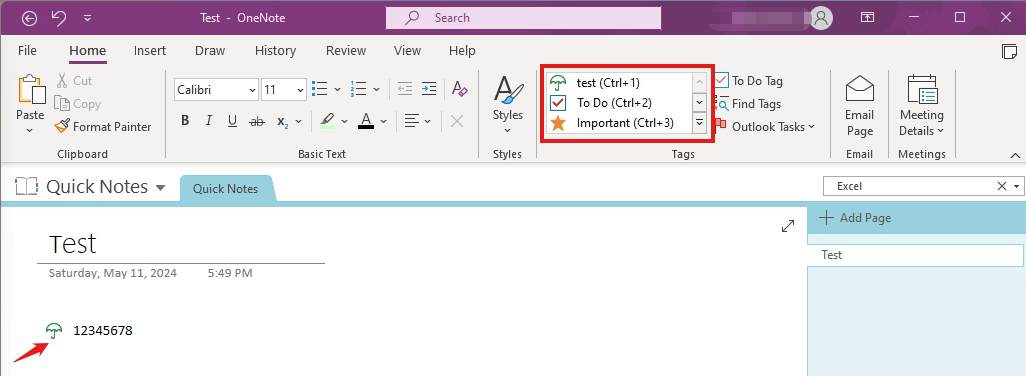This screenshot has width=1026, height=376.
Task: Toggle Strikethrough formatting
Action: pos(256,121)
